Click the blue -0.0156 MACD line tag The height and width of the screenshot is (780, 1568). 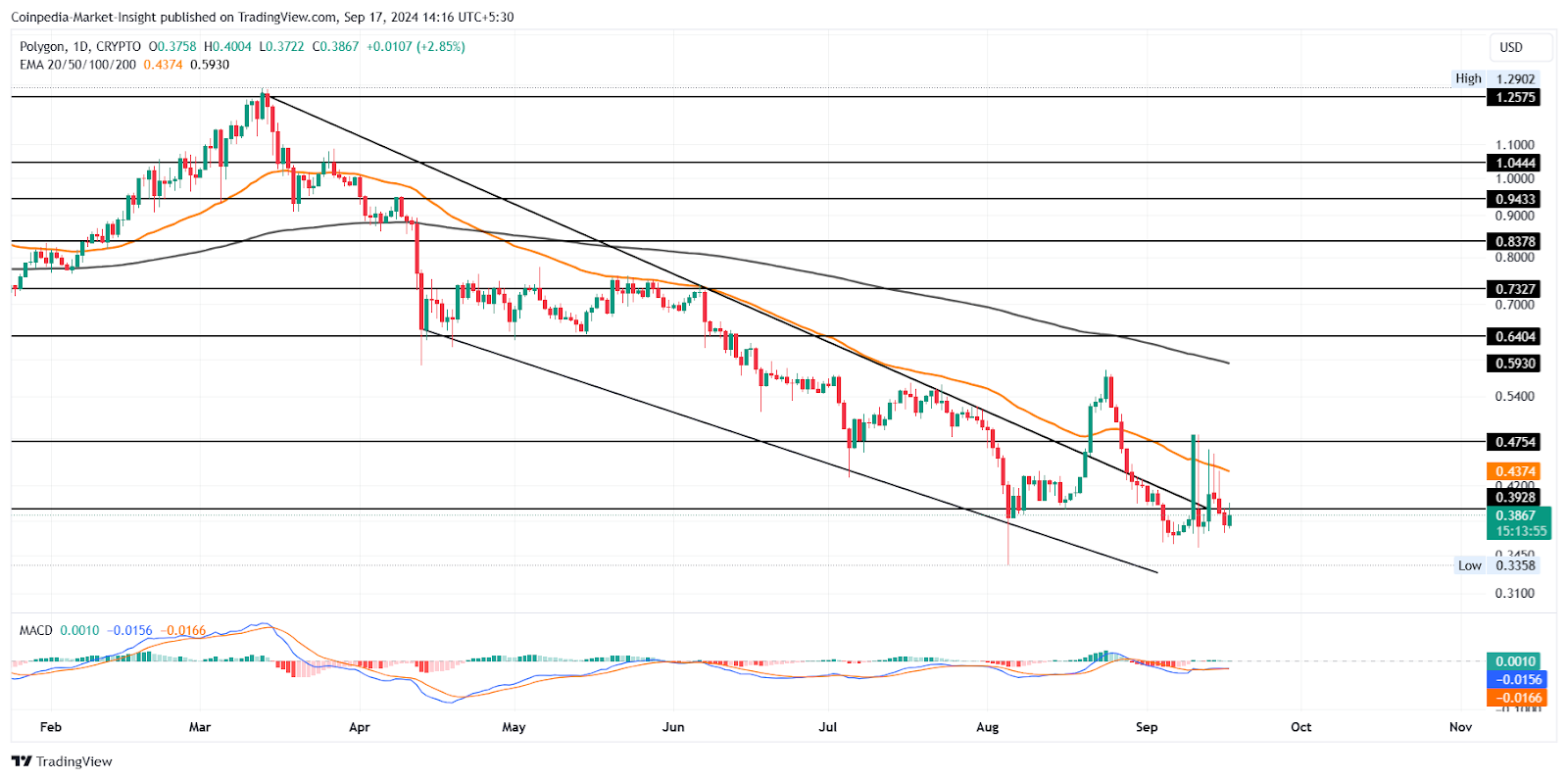pyautogui.click(x=1516, y=679)
